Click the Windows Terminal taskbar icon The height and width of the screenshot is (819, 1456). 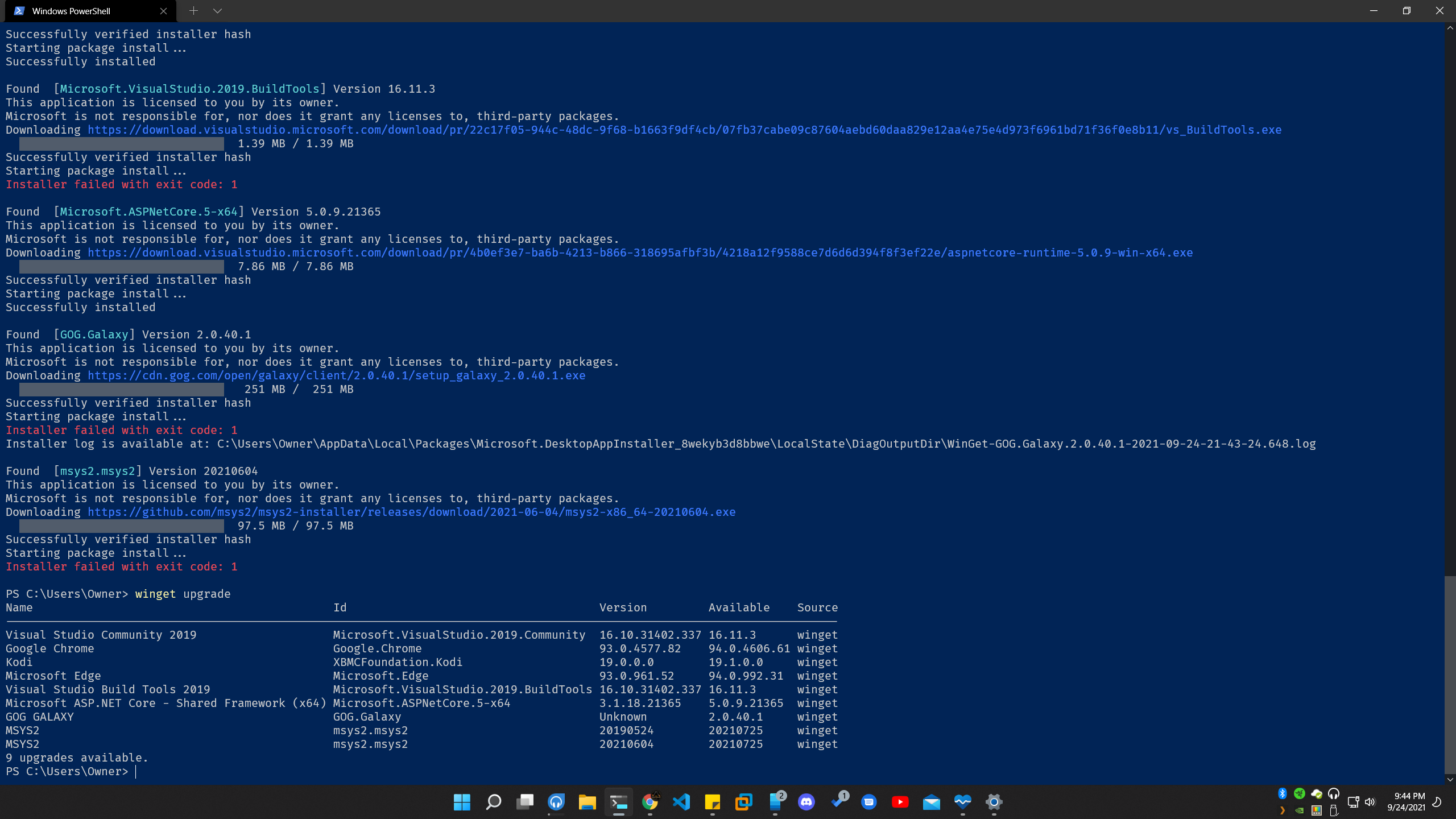(619, 802)
